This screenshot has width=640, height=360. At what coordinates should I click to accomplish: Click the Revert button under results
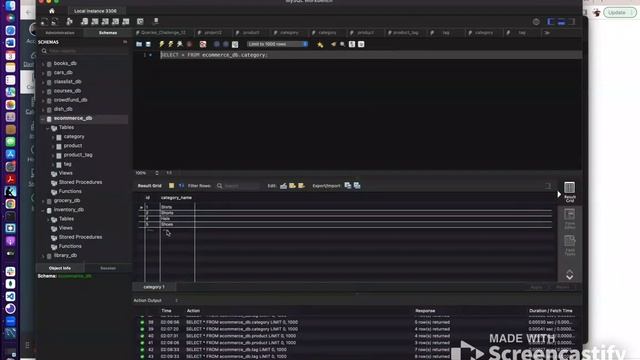pos(562,287)
